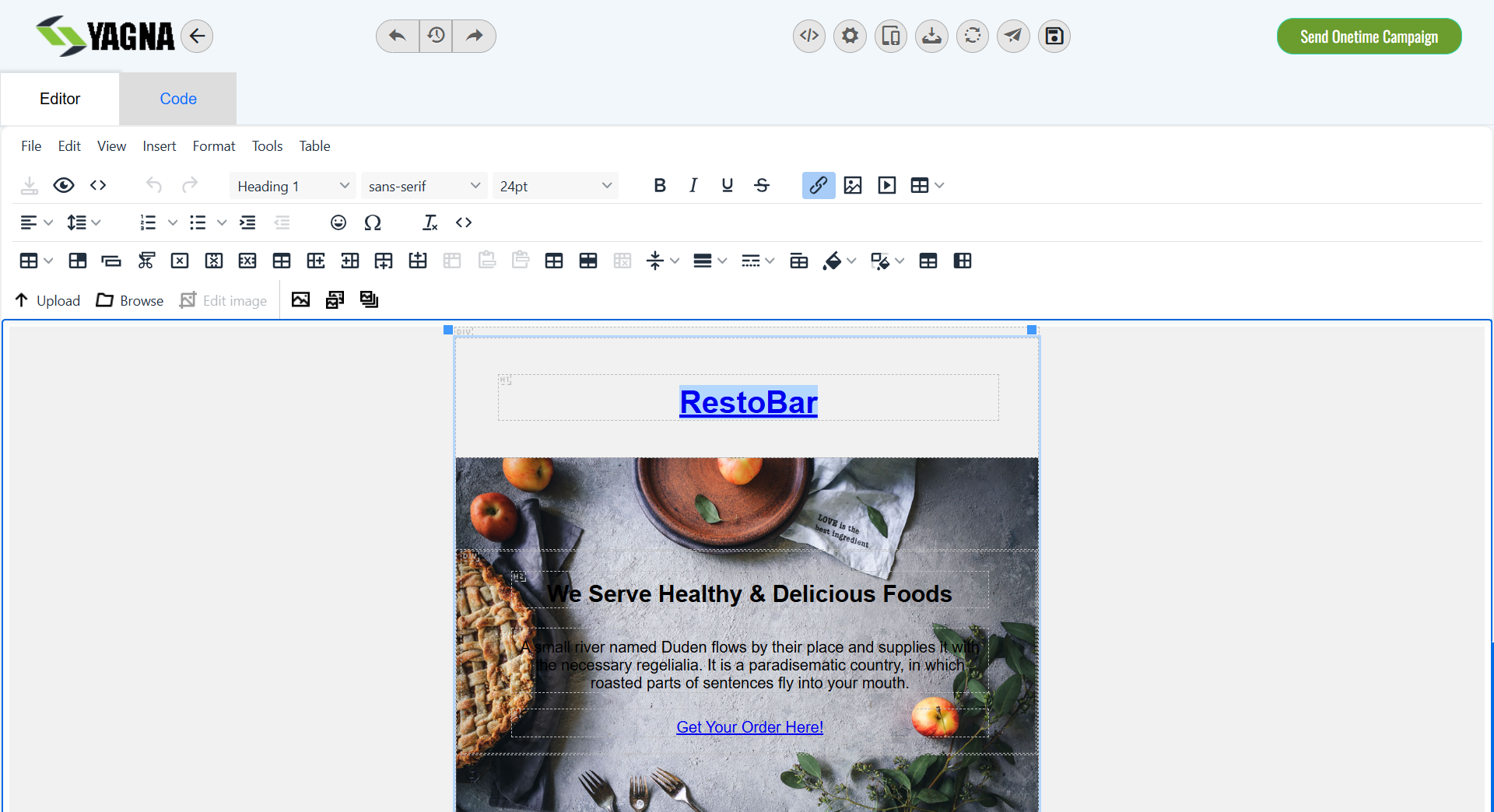
Task: Click the Send Onetime Campaign button
Action: coord(1369,36)
